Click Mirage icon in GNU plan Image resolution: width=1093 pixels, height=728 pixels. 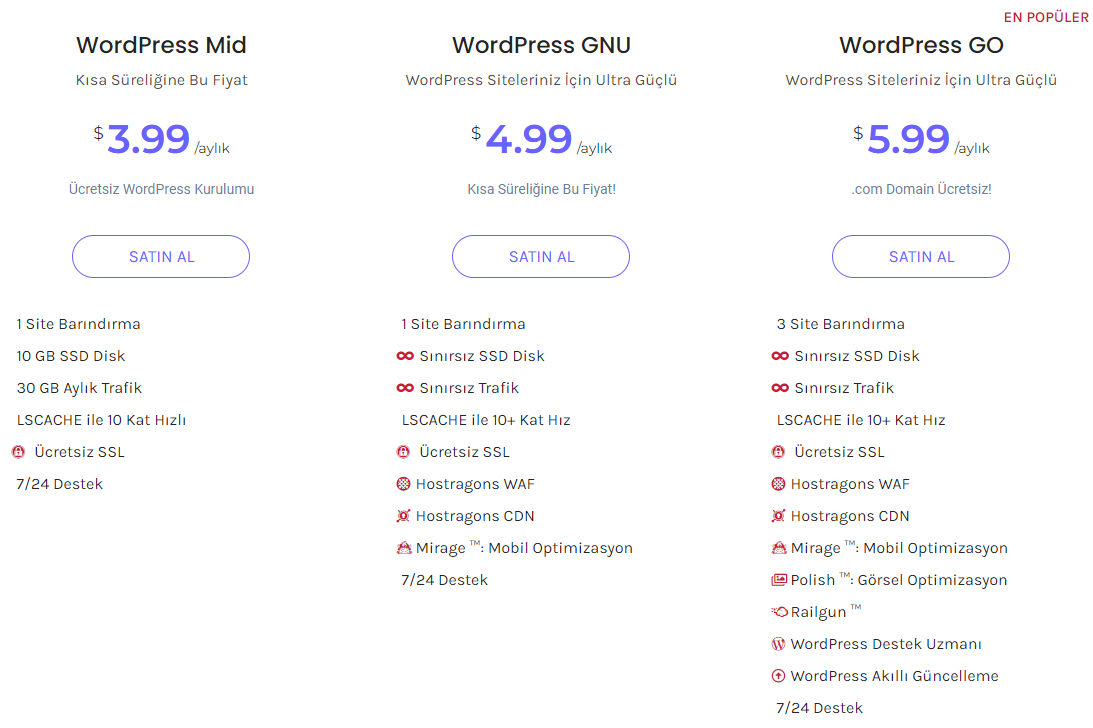(x=404, y=548)
